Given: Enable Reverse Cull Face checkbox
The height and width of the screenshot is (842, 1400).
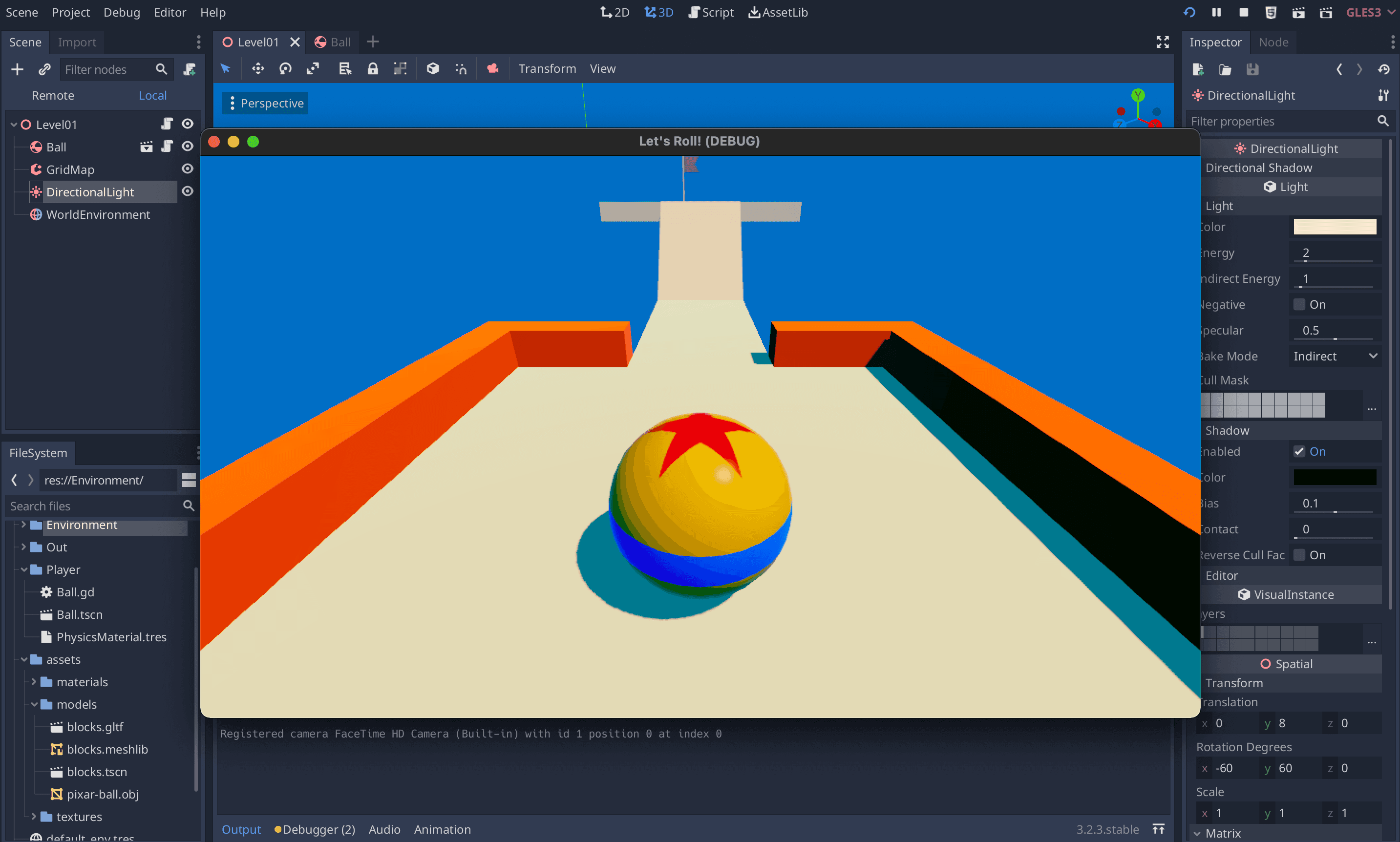Looking at the screenshot, I should (x=1299, y=555).
